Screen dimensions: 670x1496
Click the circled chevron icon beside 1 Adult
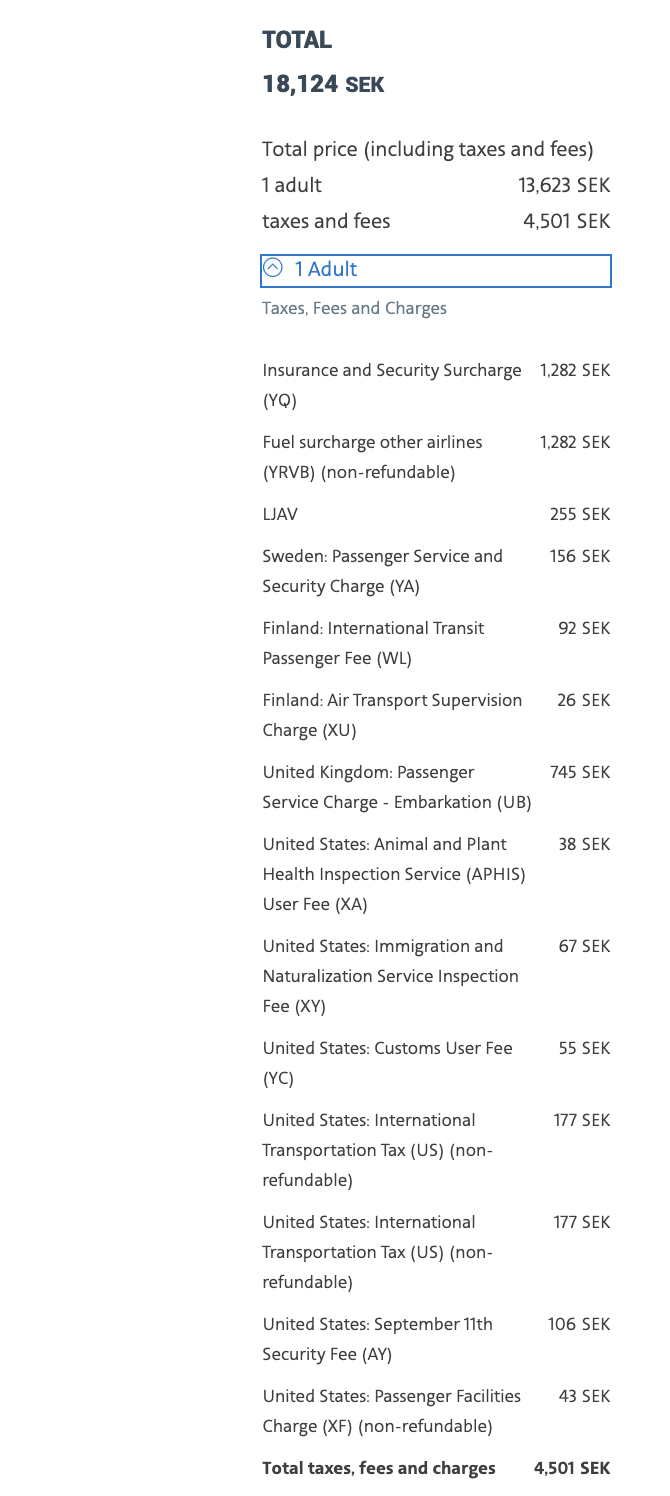click(x=272, y=269)
